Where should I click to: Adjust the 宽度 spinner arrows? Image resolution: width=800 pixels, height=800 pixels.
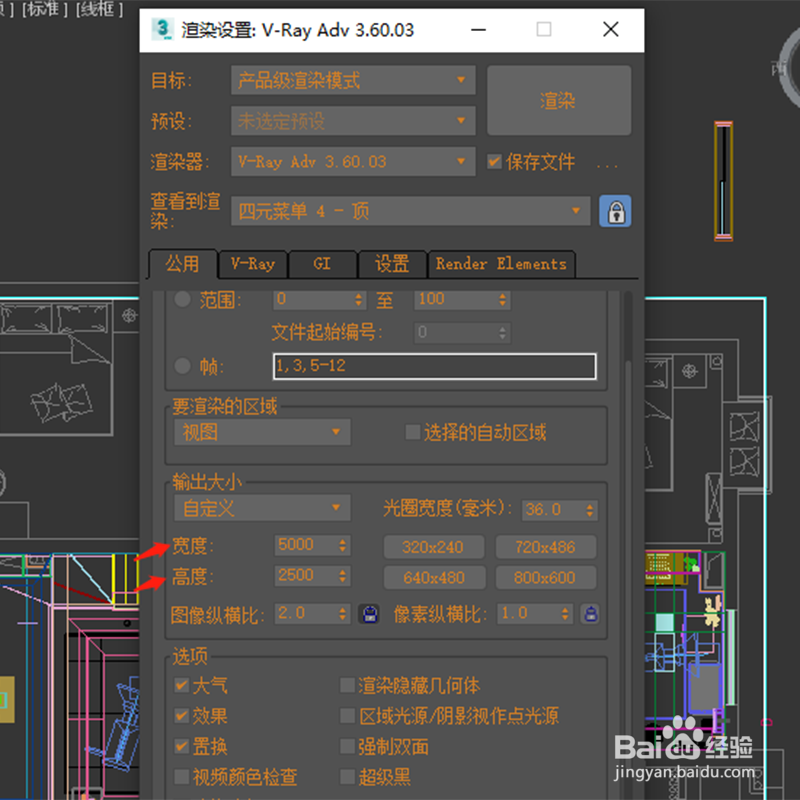[343, 545]
